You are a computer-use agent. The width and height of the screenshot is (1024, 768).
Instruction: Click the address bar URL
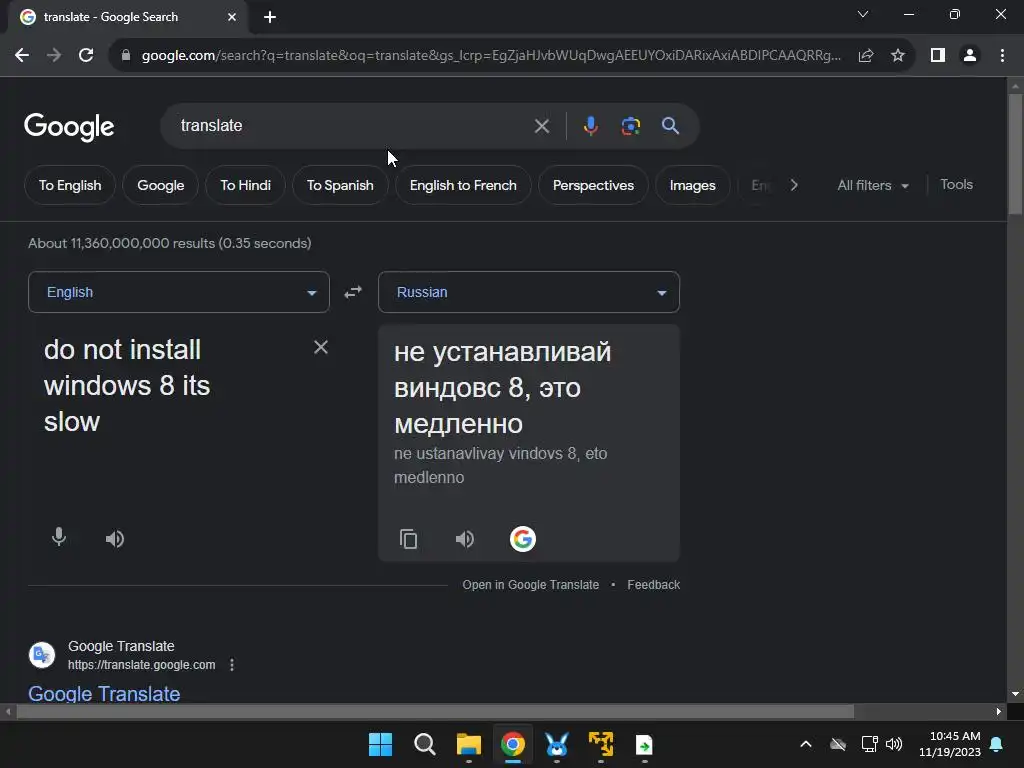tap(491, 56)
